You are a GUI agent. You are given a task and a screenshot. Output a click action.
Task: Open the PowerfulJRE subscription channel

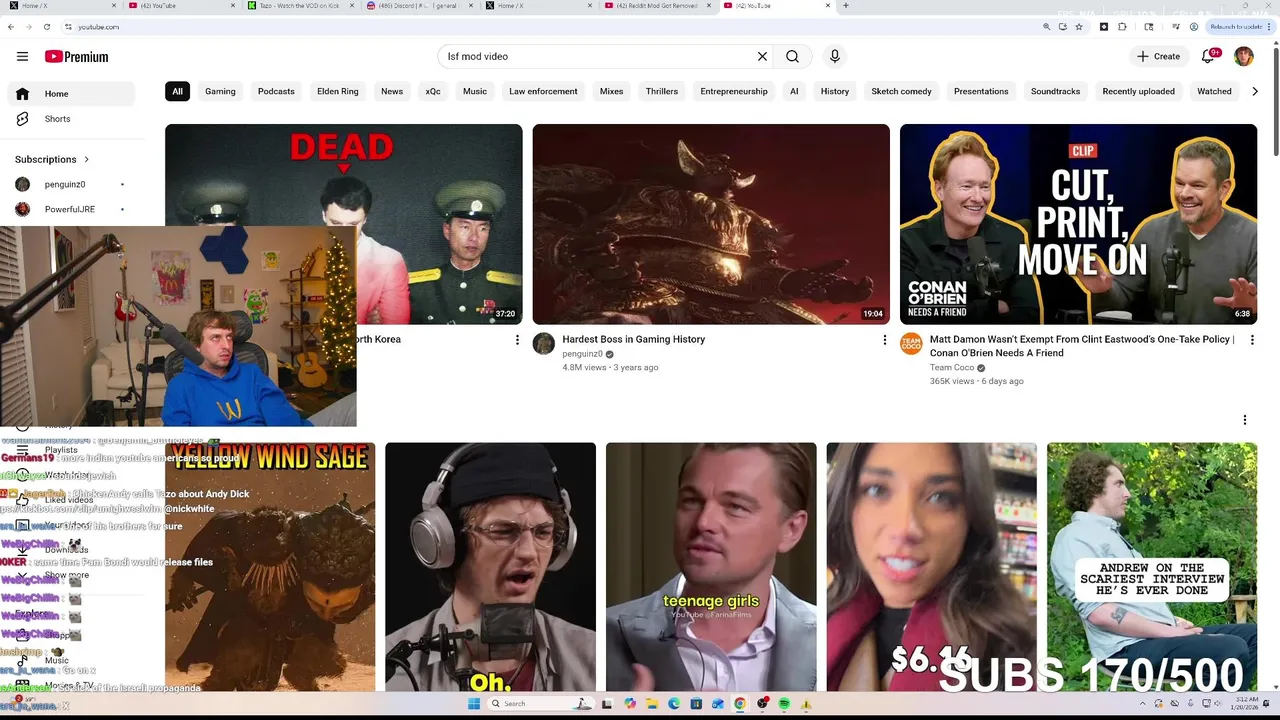[x=71, y=209]
